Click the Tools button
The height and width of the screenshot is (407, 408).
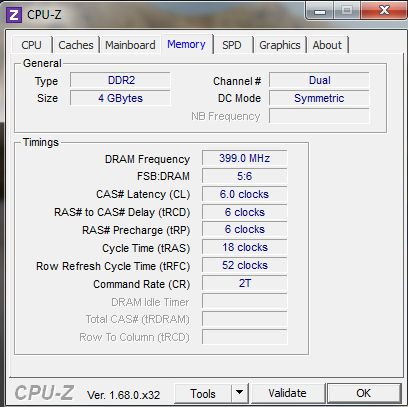point(203,393)
